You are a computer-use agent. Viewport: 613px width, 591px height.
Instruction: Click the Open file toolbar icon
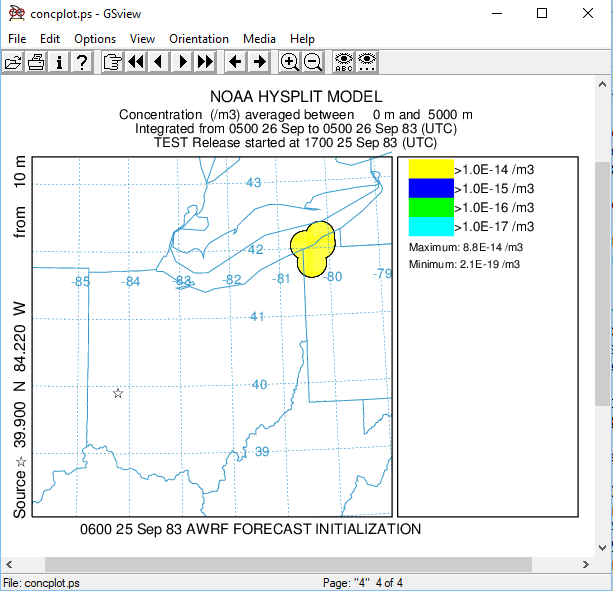13,62
